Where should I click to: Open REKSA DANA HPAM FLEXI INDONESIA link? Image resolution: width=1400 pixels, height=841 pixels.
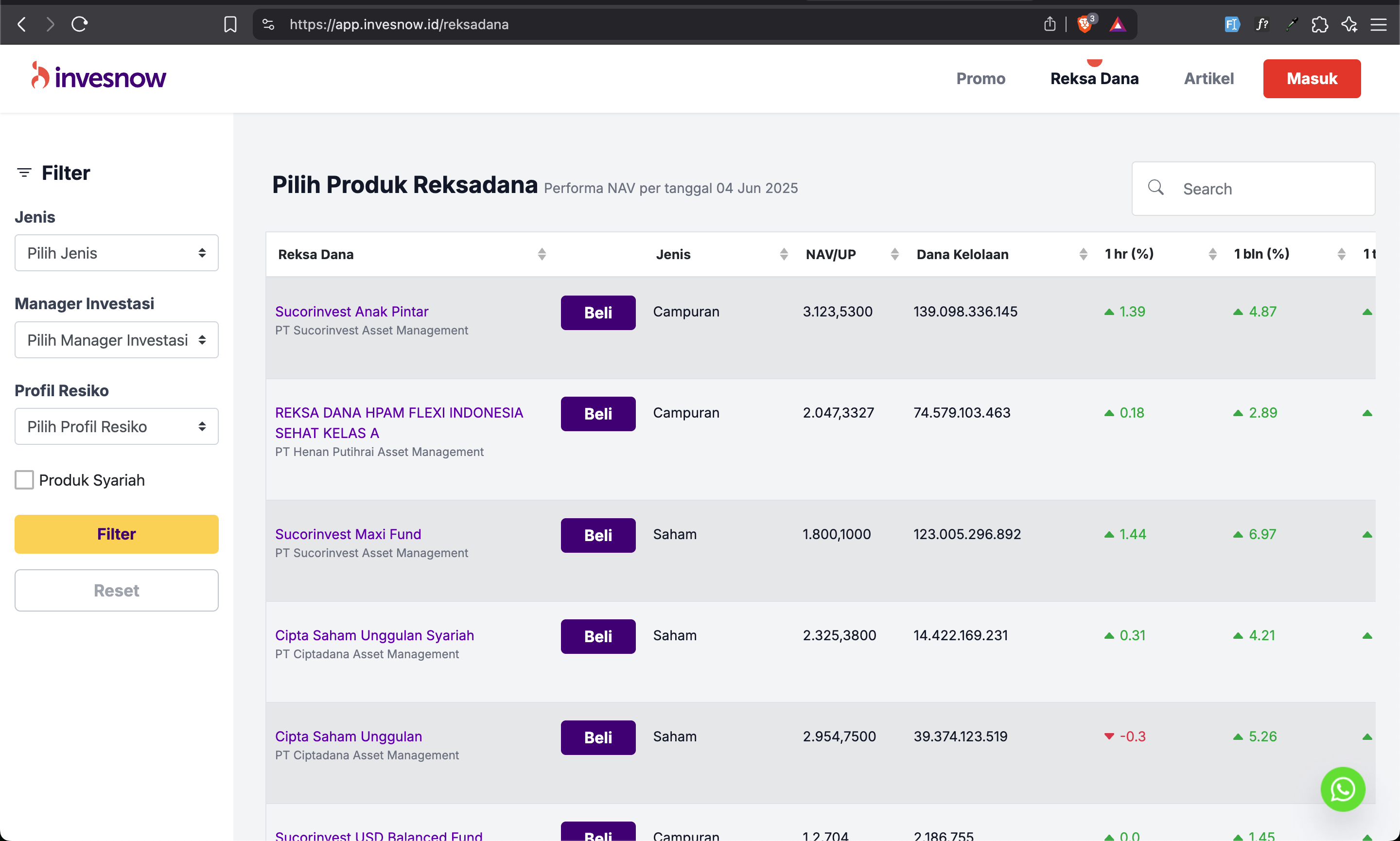(x=399, y=422)
